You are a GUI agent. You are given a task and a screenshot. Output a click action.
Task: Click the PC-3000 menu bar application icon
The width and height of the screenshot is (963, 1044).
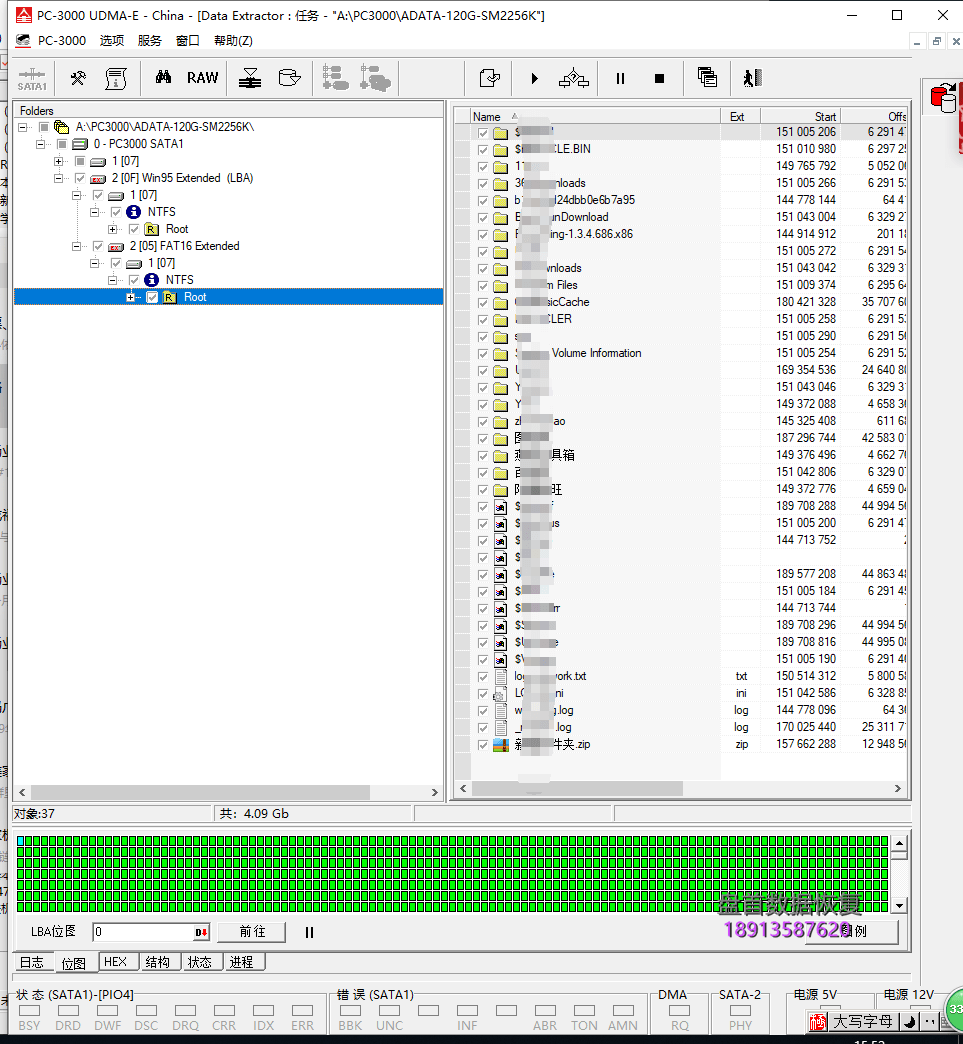[23, 41]
